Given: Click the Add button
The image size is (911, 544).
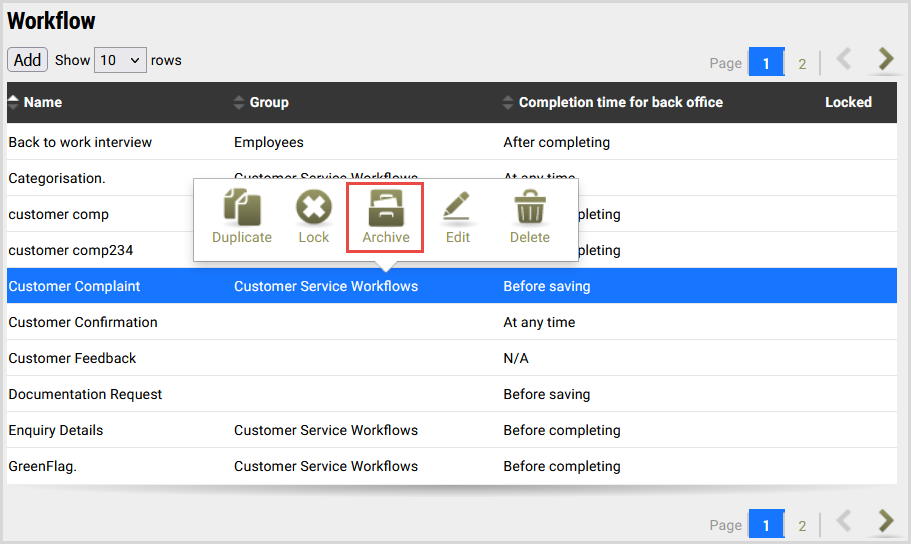Looking at the screenshot, I should 27,60.
